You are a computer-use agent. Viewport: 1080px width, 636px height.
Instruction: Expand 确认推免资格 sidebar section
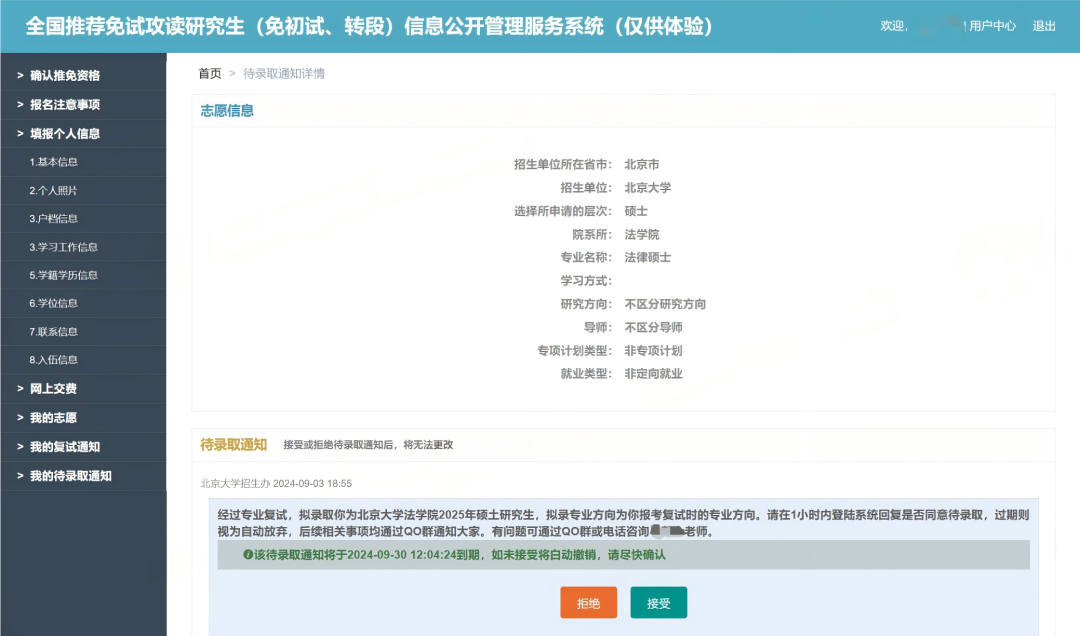tap(65, 75)
